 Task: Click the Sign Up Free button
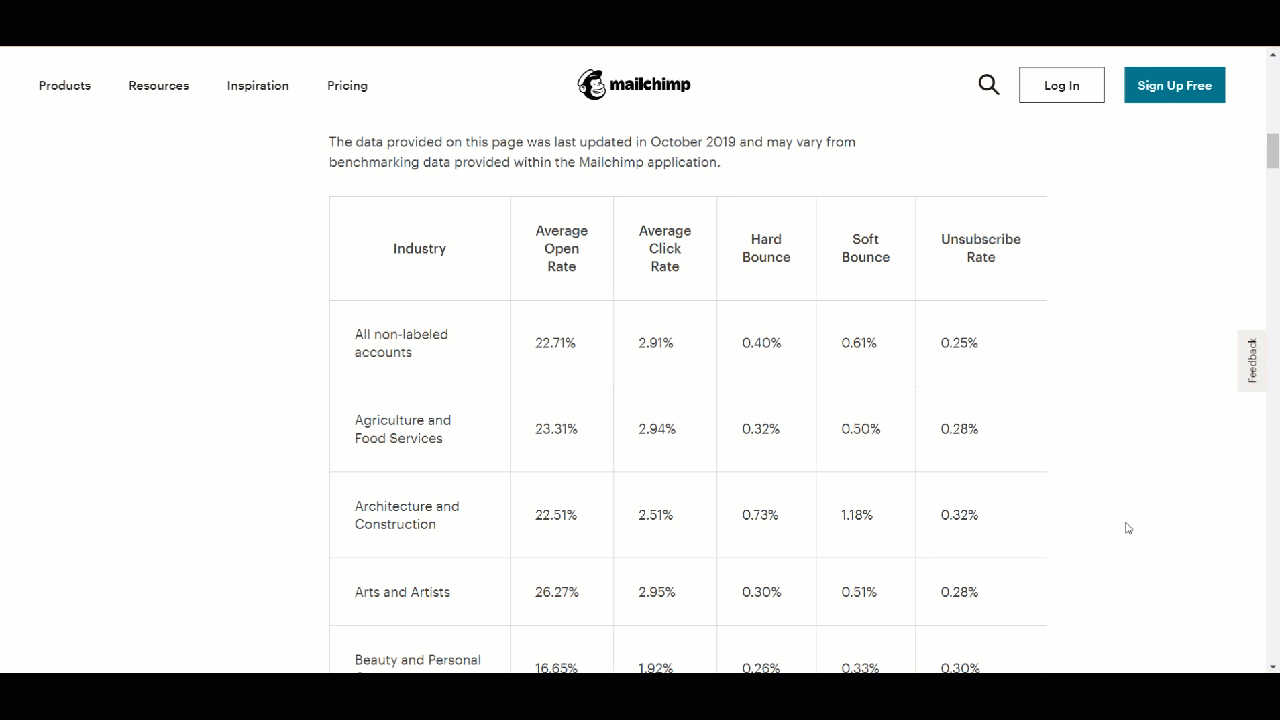coord(1175,85)
